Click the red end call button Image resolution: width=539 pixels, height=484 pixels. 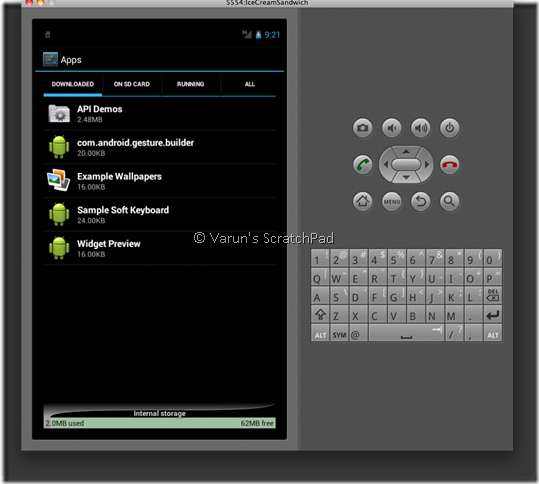[449, 165]
